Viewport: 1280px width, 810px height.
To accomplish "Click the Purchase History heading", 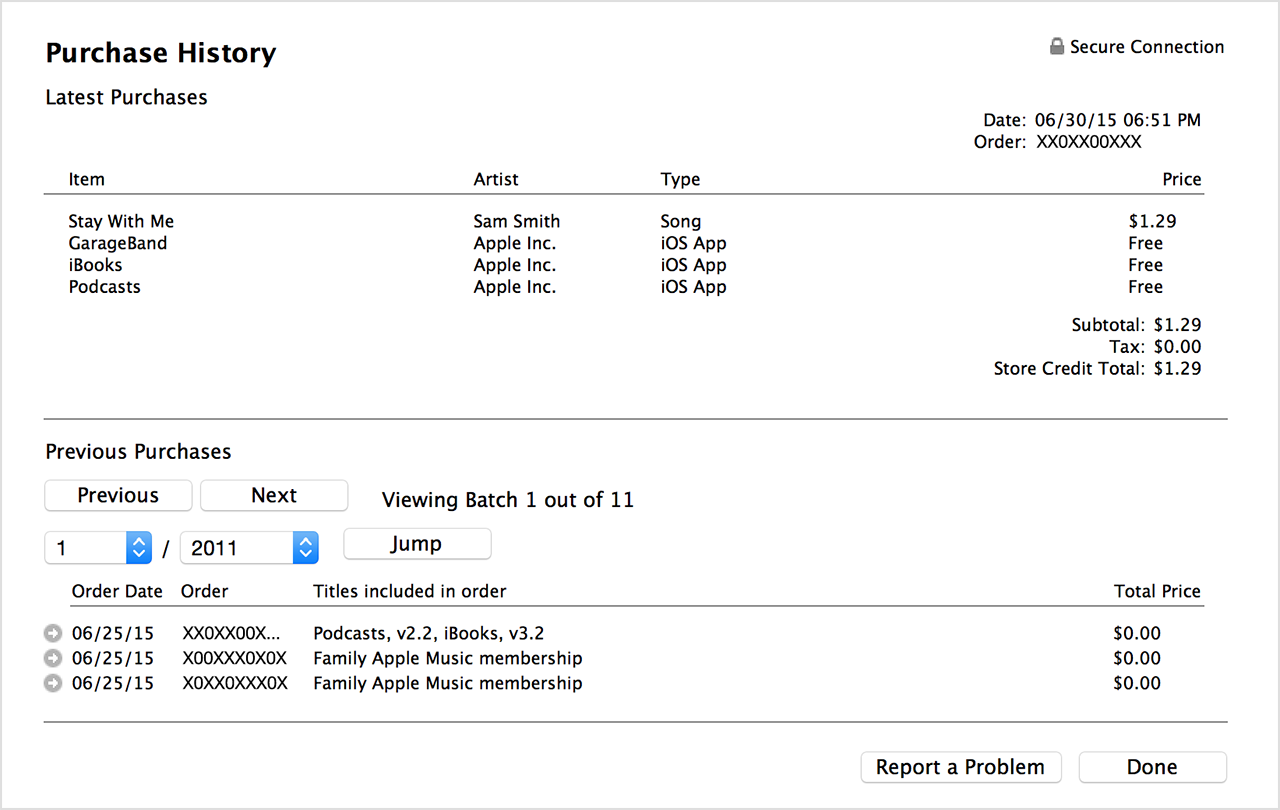I will pyautogui.click(x=161, y=53).
